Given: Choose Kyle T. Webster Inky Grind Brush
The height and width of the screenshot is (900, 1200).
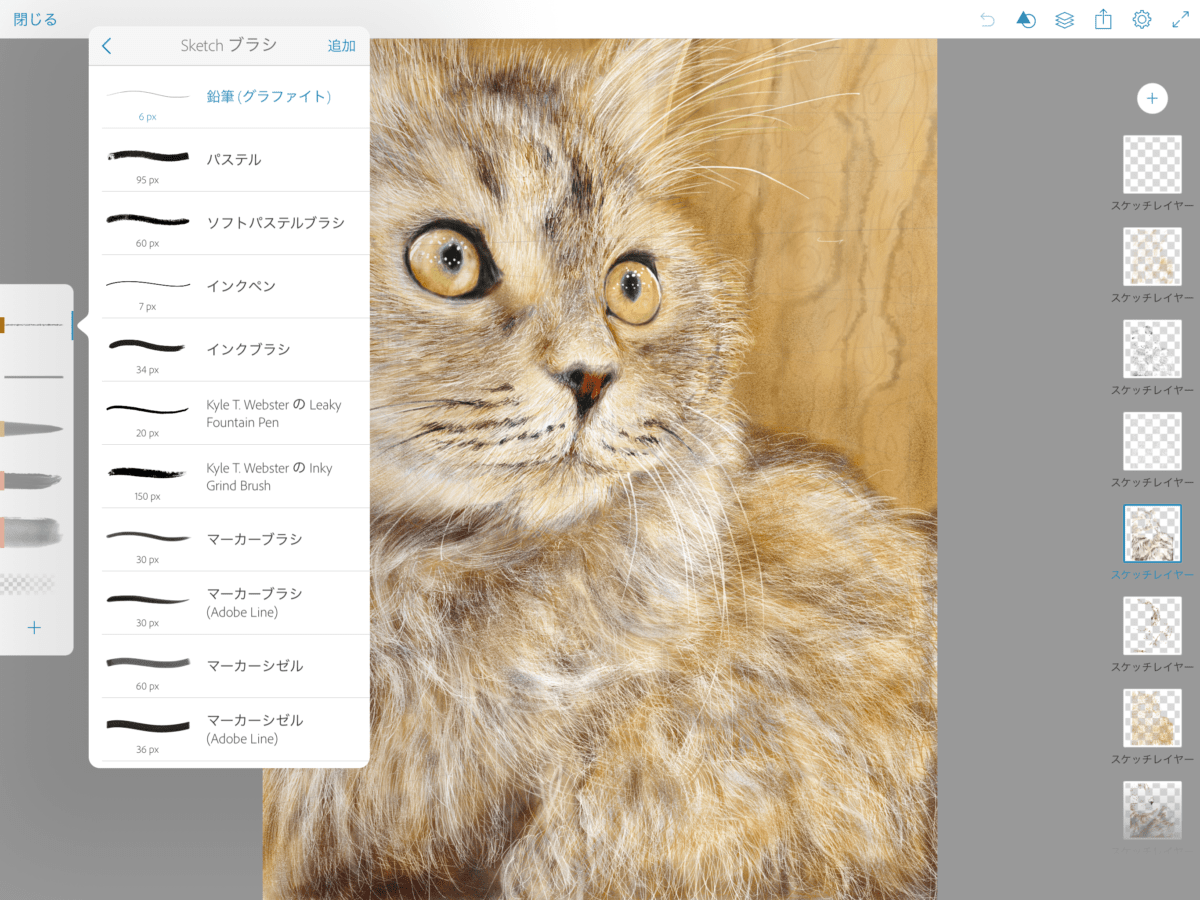Looking at the screenshot, I should [x=229, y=476].
